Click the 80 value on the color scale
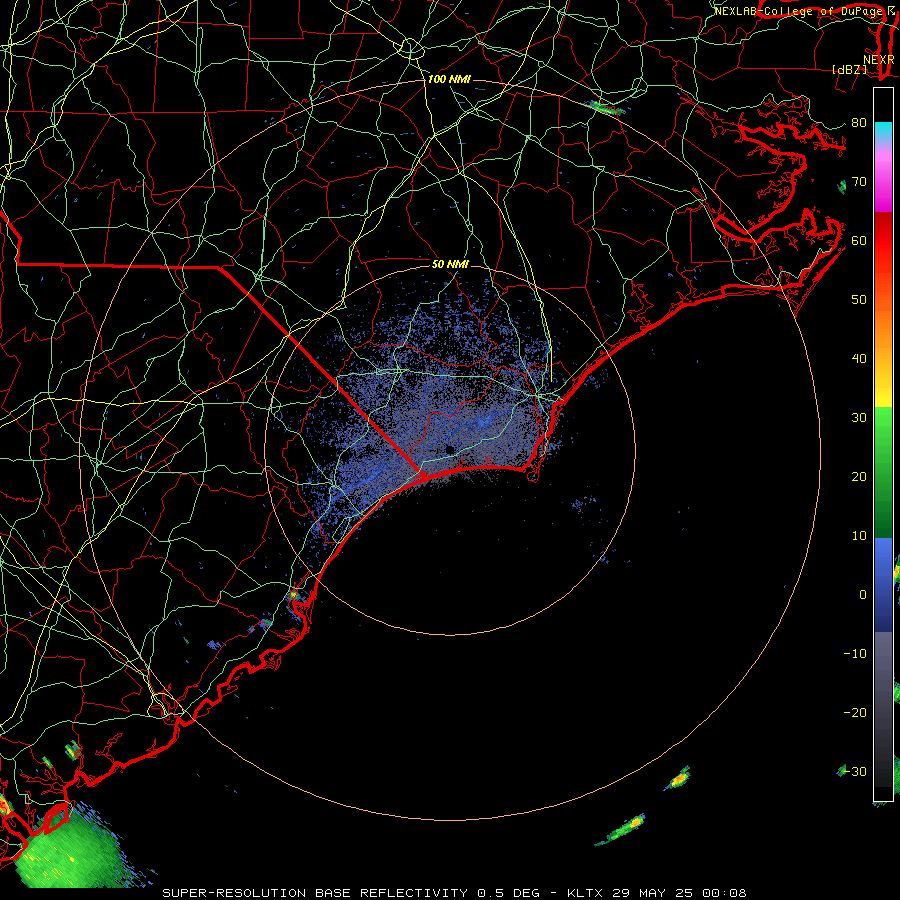 pos(859,123)
